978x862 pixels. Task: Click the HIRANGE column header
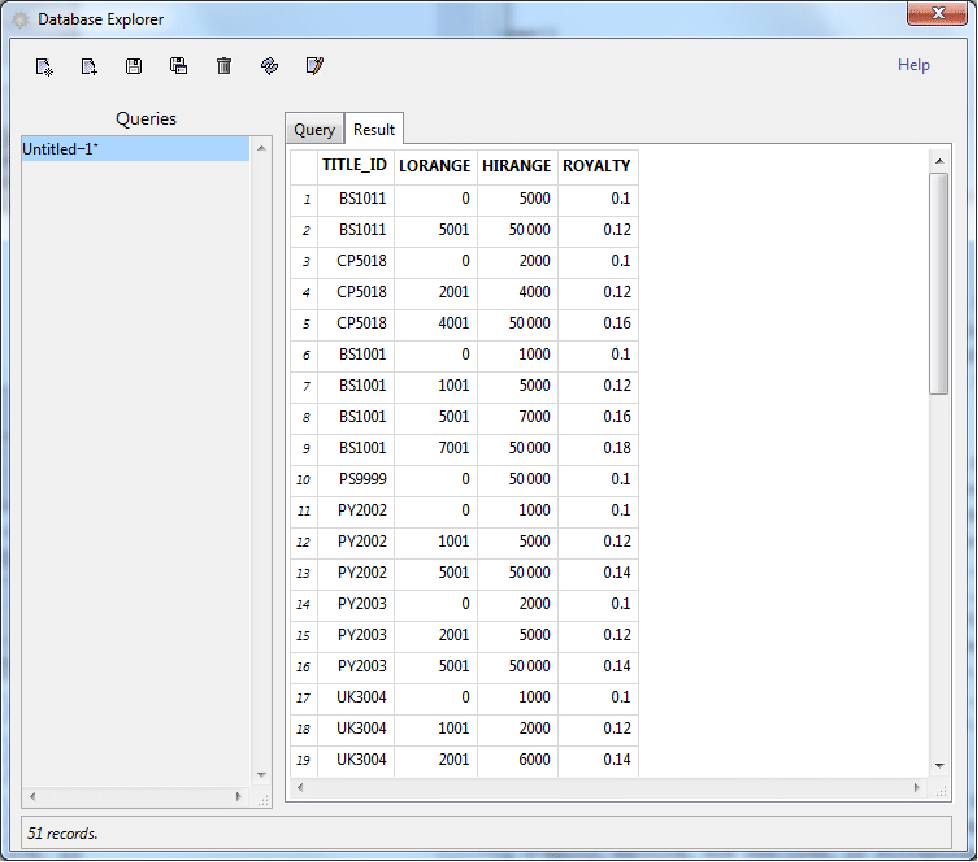pyautogui.click(x=516, y=166)
